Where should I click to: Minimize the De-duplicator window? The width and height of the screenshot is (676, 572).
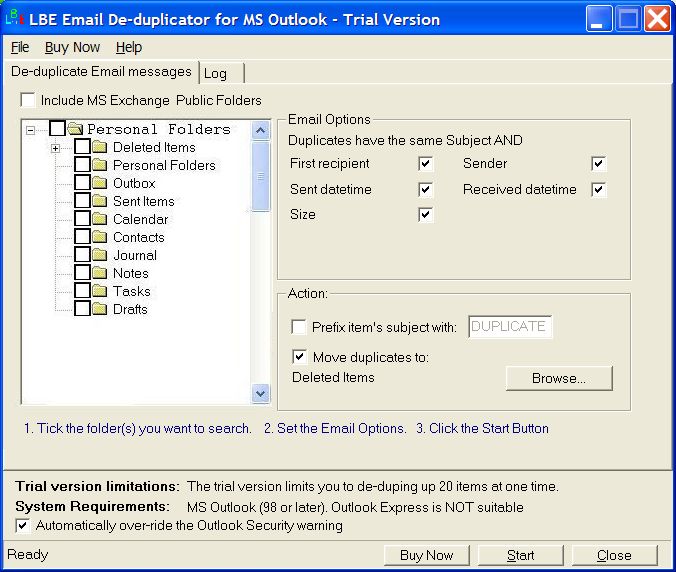coord(599,19)
